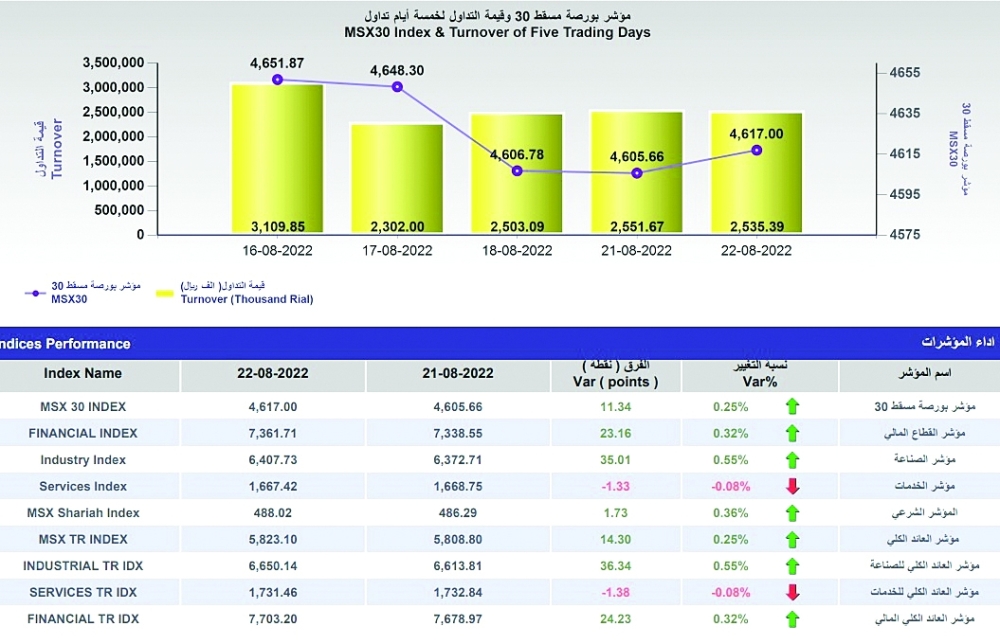Click the green arrow in INDUSTRIAL TR IDX row

[x=792, y=566]
